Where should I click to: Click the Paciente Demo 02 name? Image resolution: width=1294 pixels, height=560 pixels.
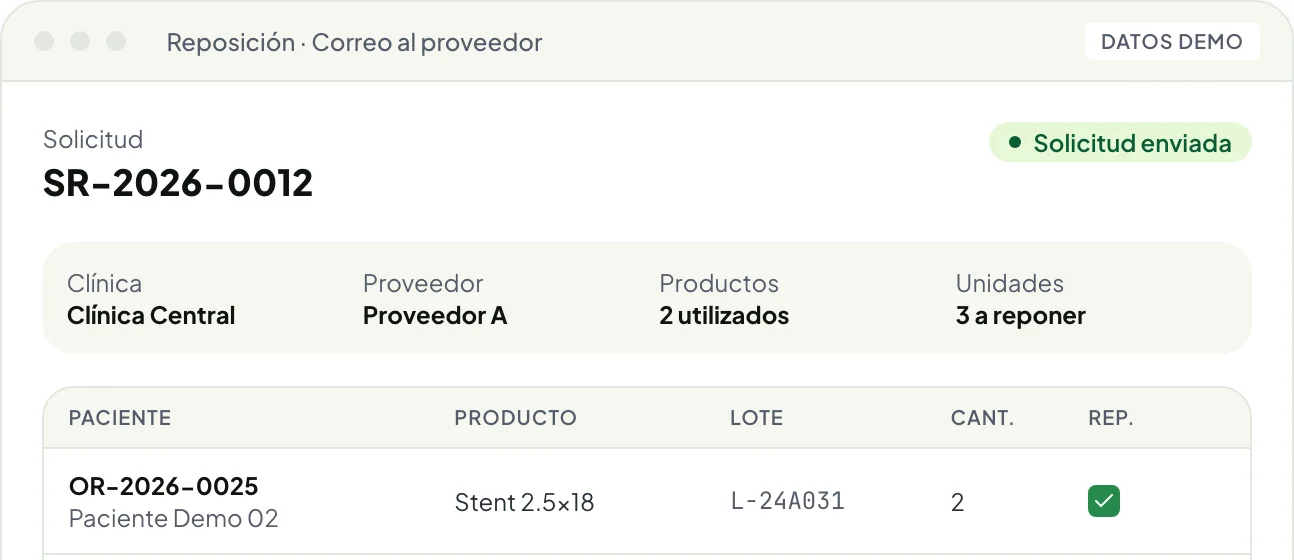(173, 519)
